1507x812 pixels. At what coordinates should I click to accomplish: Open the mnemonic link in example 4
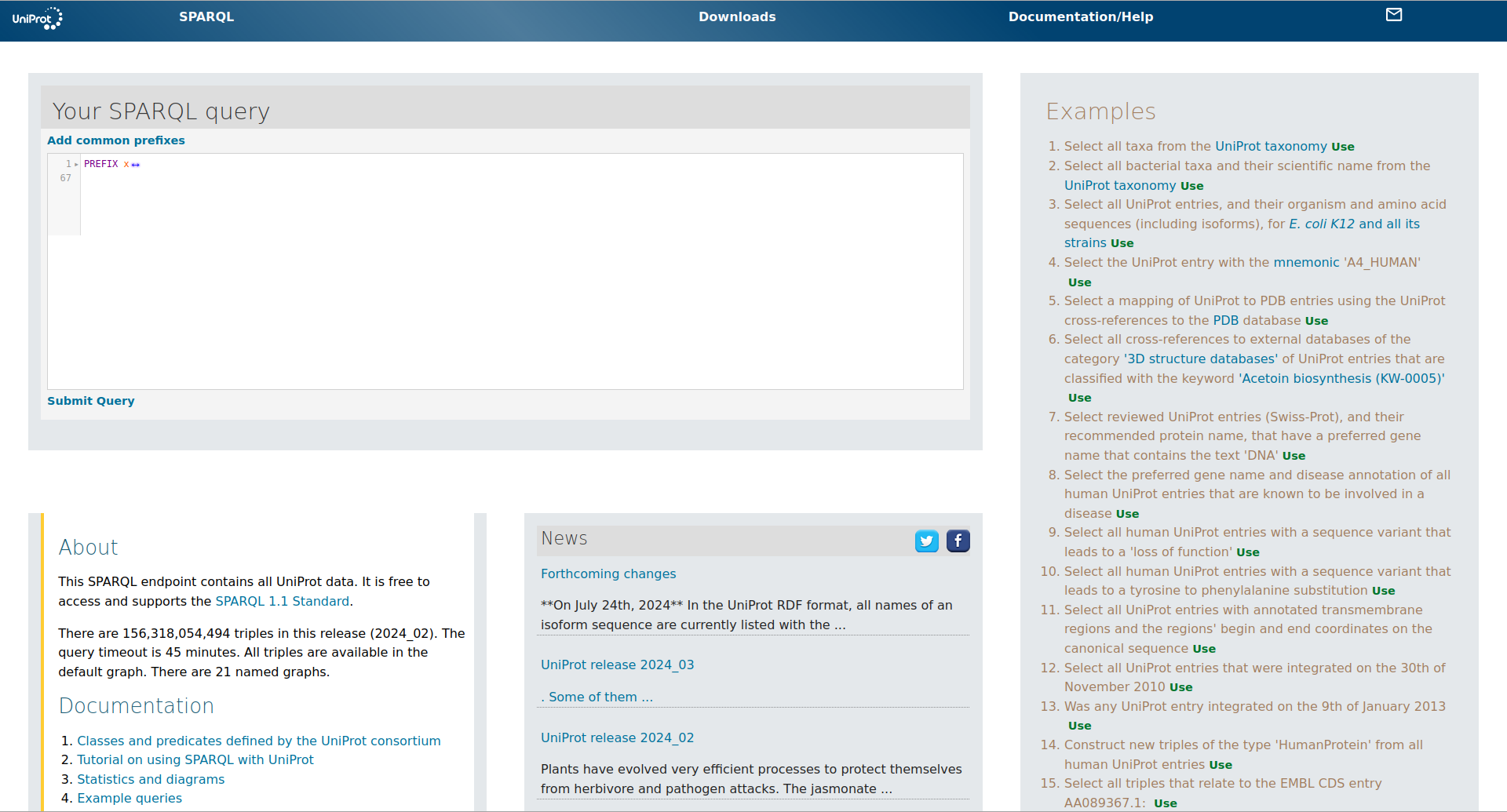pos(1306,262)
